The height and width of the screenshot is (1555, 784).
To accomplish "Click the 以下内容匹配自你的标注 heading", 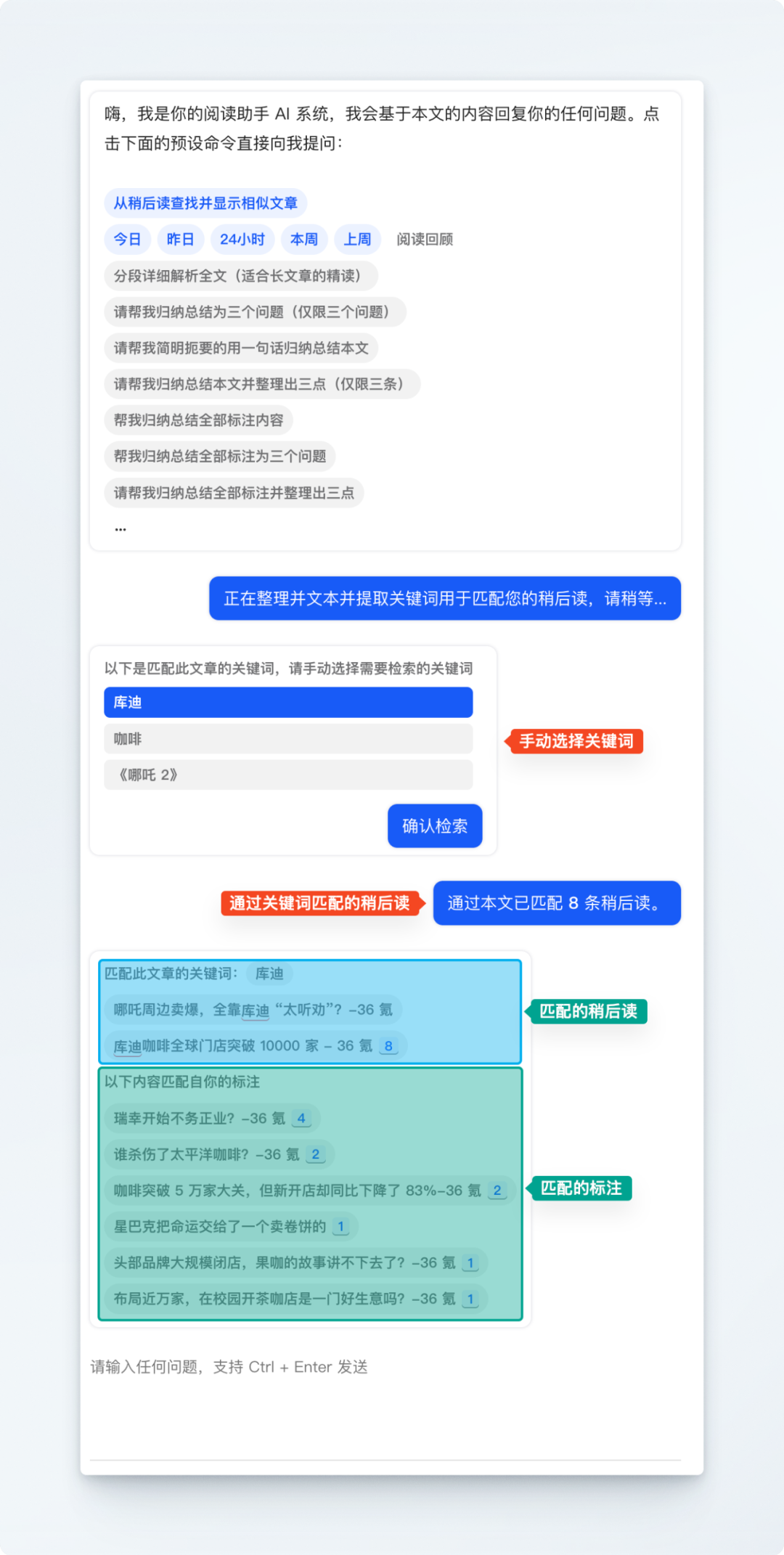I will coord(182,1082).
